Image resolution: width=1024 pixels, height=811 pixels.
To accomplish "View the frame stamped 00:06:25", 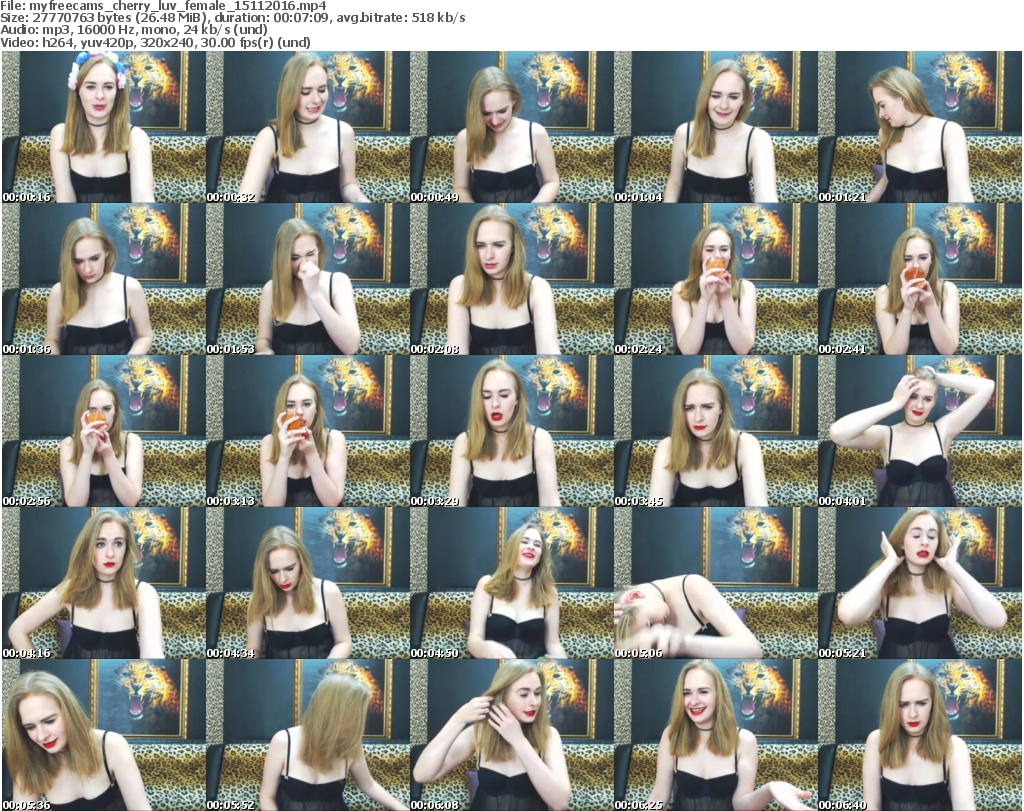I will coord(715,735).
